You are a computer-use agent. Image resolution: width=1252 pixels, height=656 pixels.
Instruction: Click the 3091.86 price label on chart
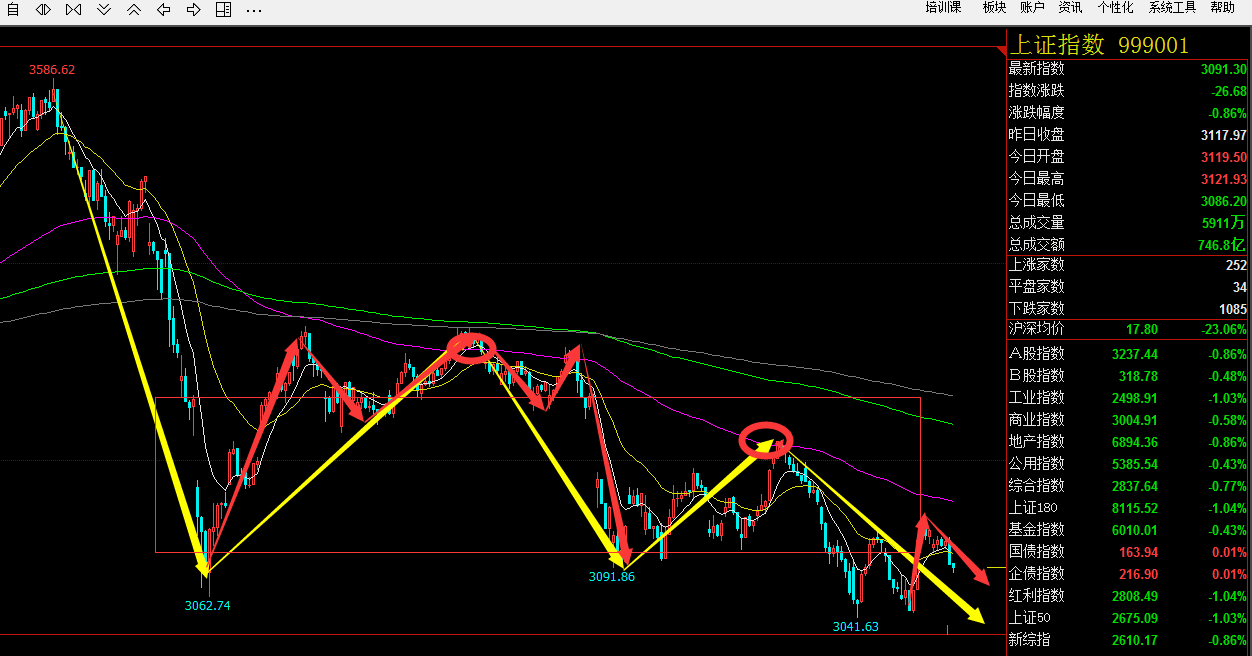click(612, 577)
